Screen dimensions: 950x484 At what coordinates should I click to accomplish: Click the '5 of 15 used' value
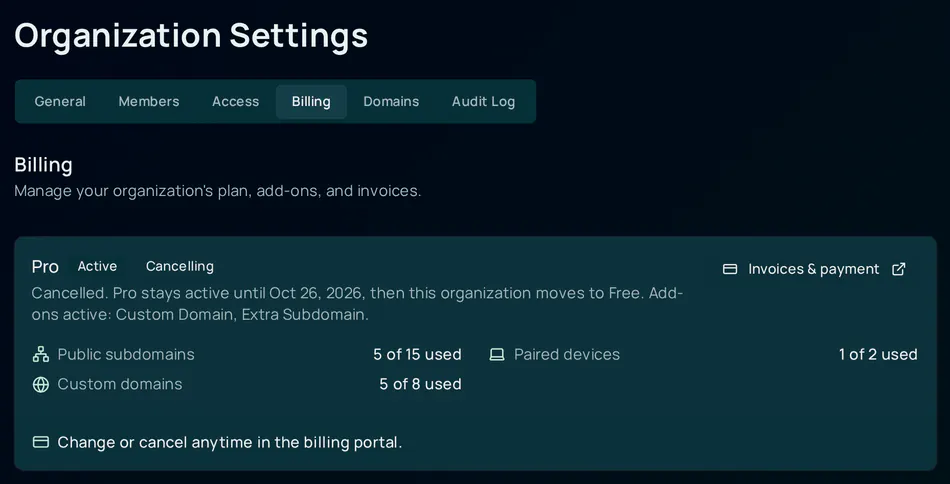coord(417,354)
